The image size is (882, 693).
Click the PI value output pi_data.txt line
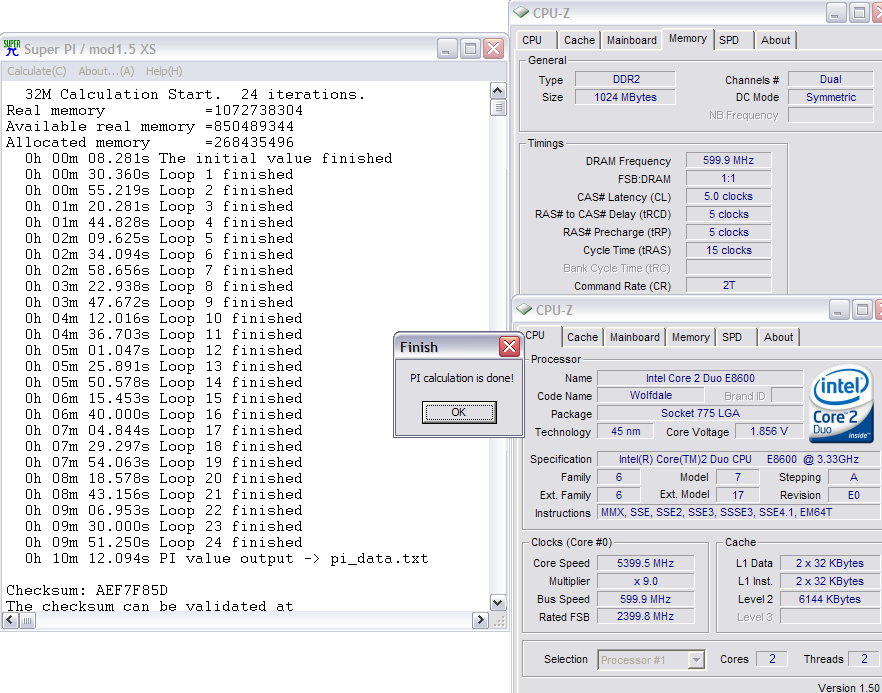pos(227,559)
